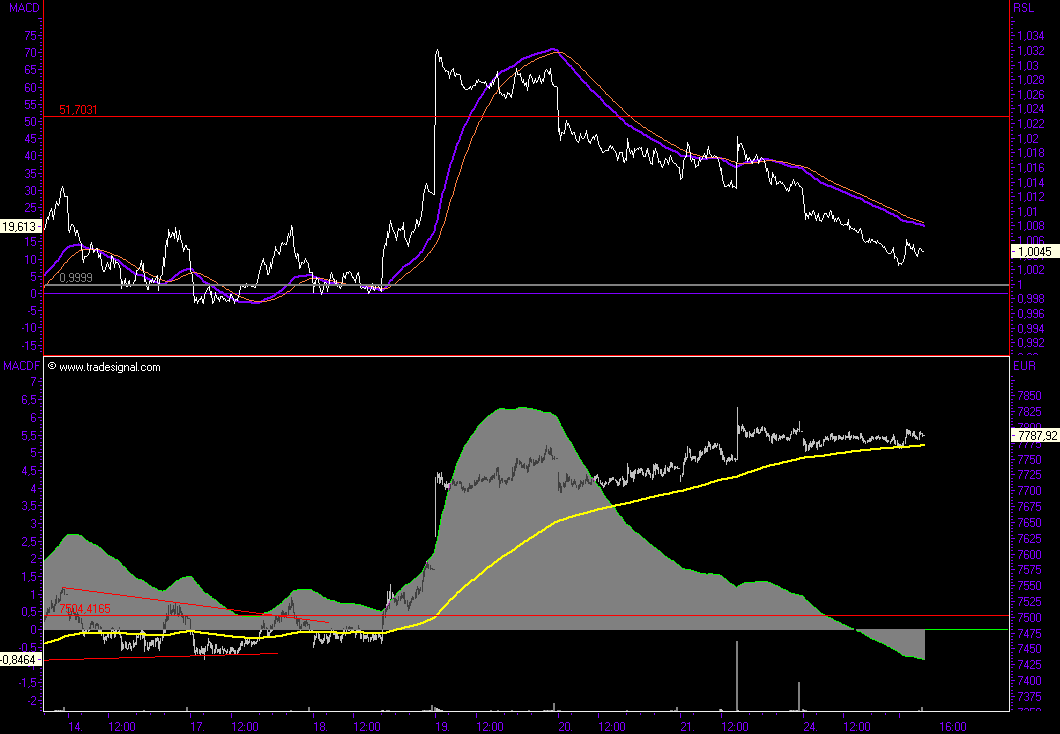Click the MACDF panel label
Image resolution: width=1060 pixels, height=734 pixels.
[20, 367]
